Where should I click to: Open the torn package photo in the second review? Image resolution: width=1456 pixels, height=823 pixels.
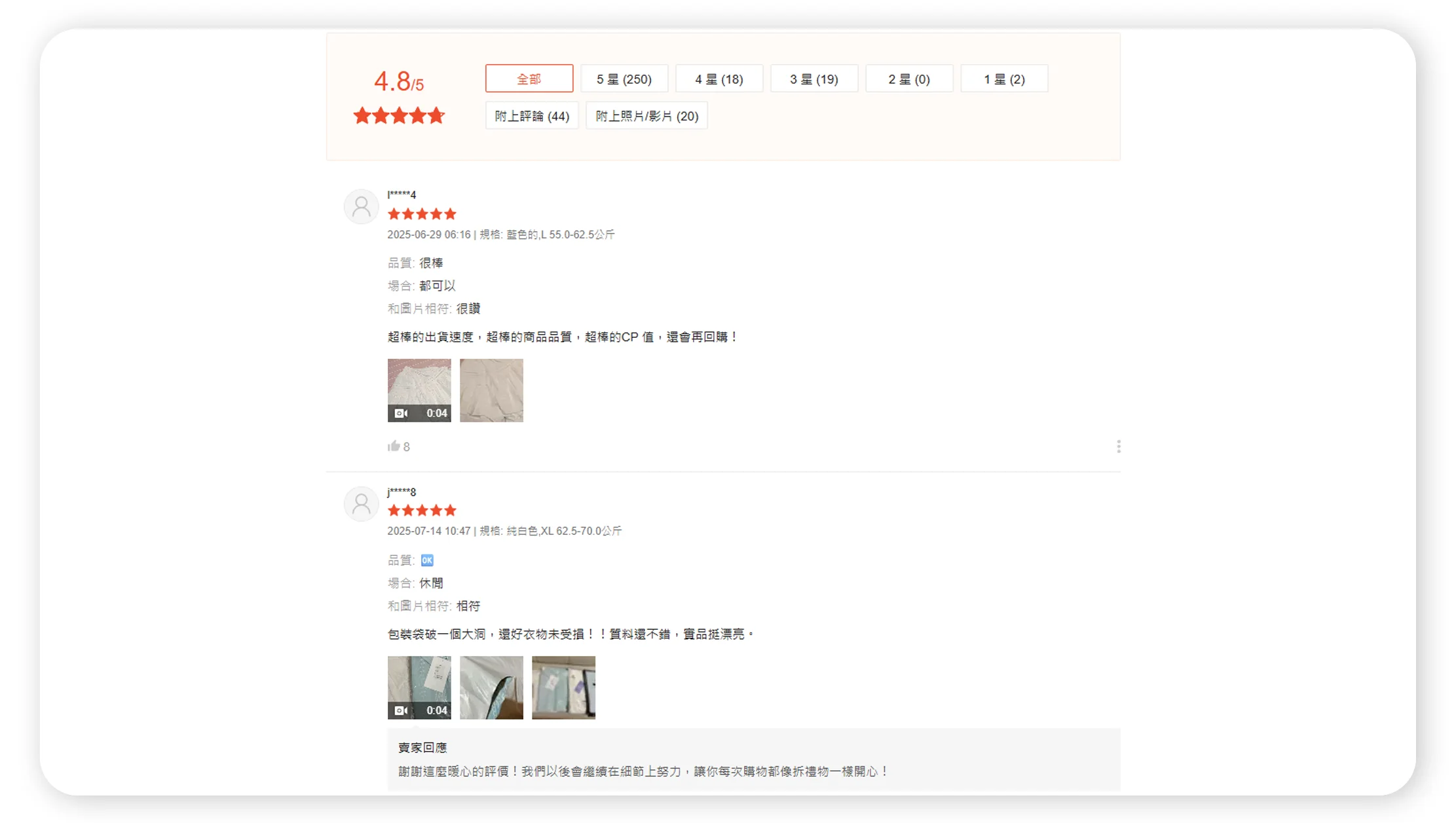(x=491, y=687)
